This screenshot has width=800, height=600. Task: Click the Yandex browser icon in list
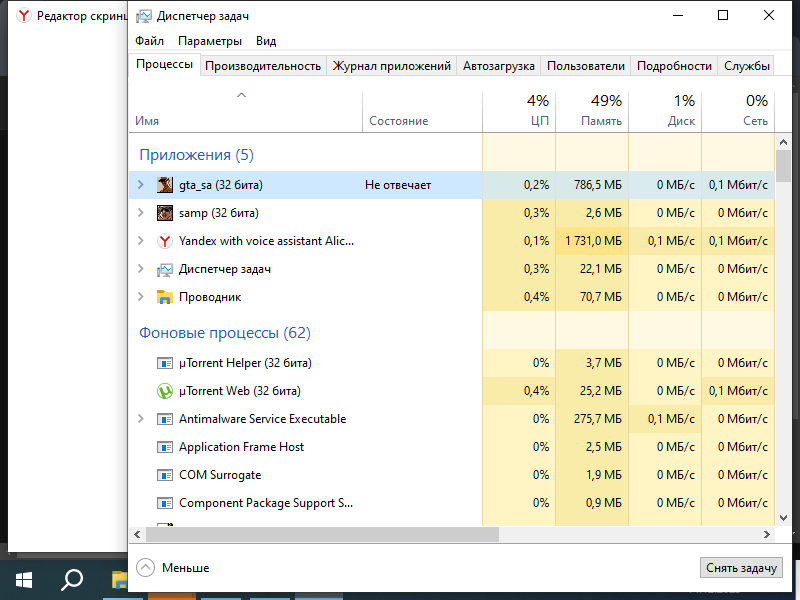click(x=165, y=241)
